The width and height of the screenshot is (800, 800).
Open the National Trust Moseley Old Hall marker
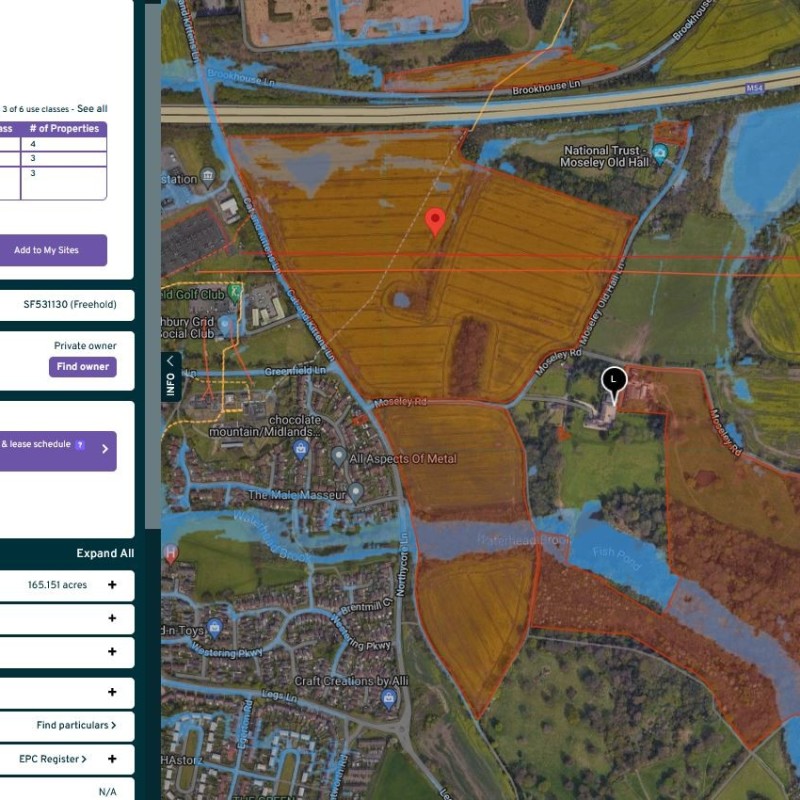pyautogui.click(x=661, y=154)
